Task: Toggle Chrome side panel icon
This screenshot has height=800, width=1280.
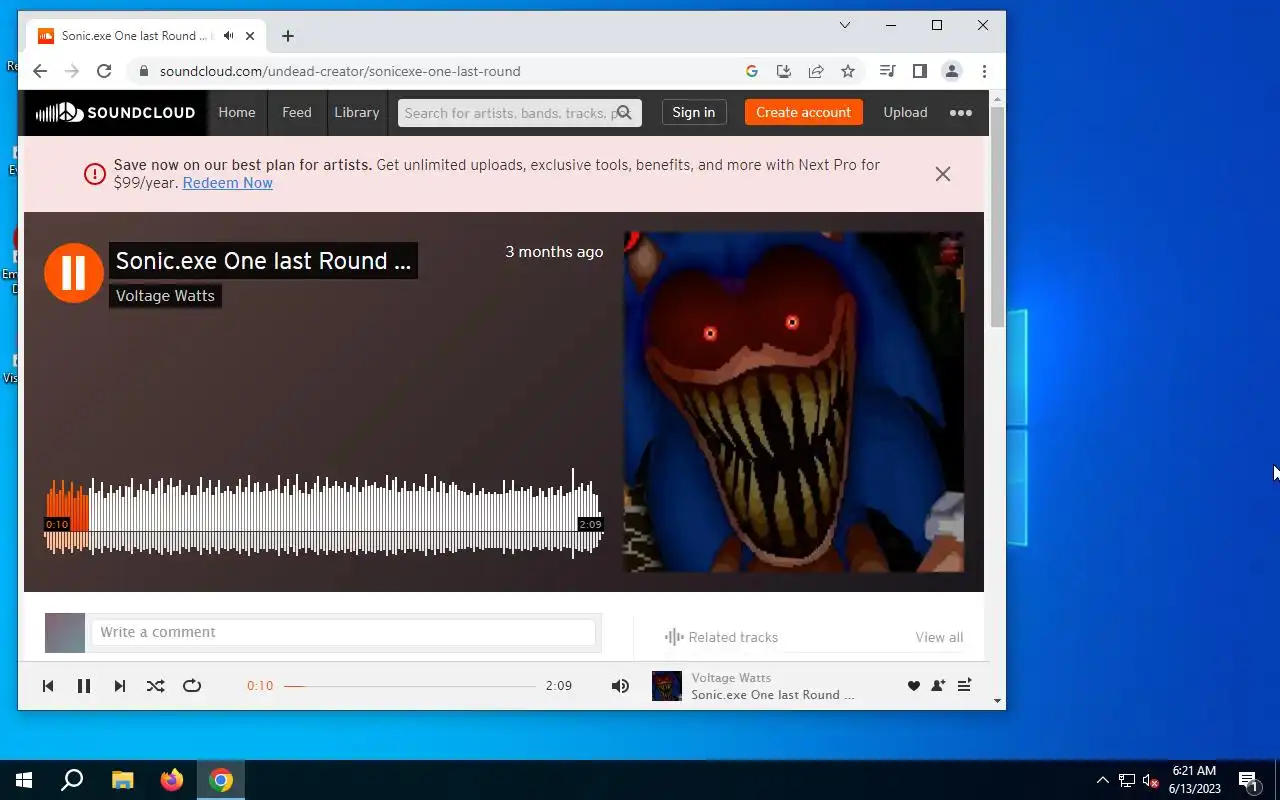Action: tap(919, 71)
